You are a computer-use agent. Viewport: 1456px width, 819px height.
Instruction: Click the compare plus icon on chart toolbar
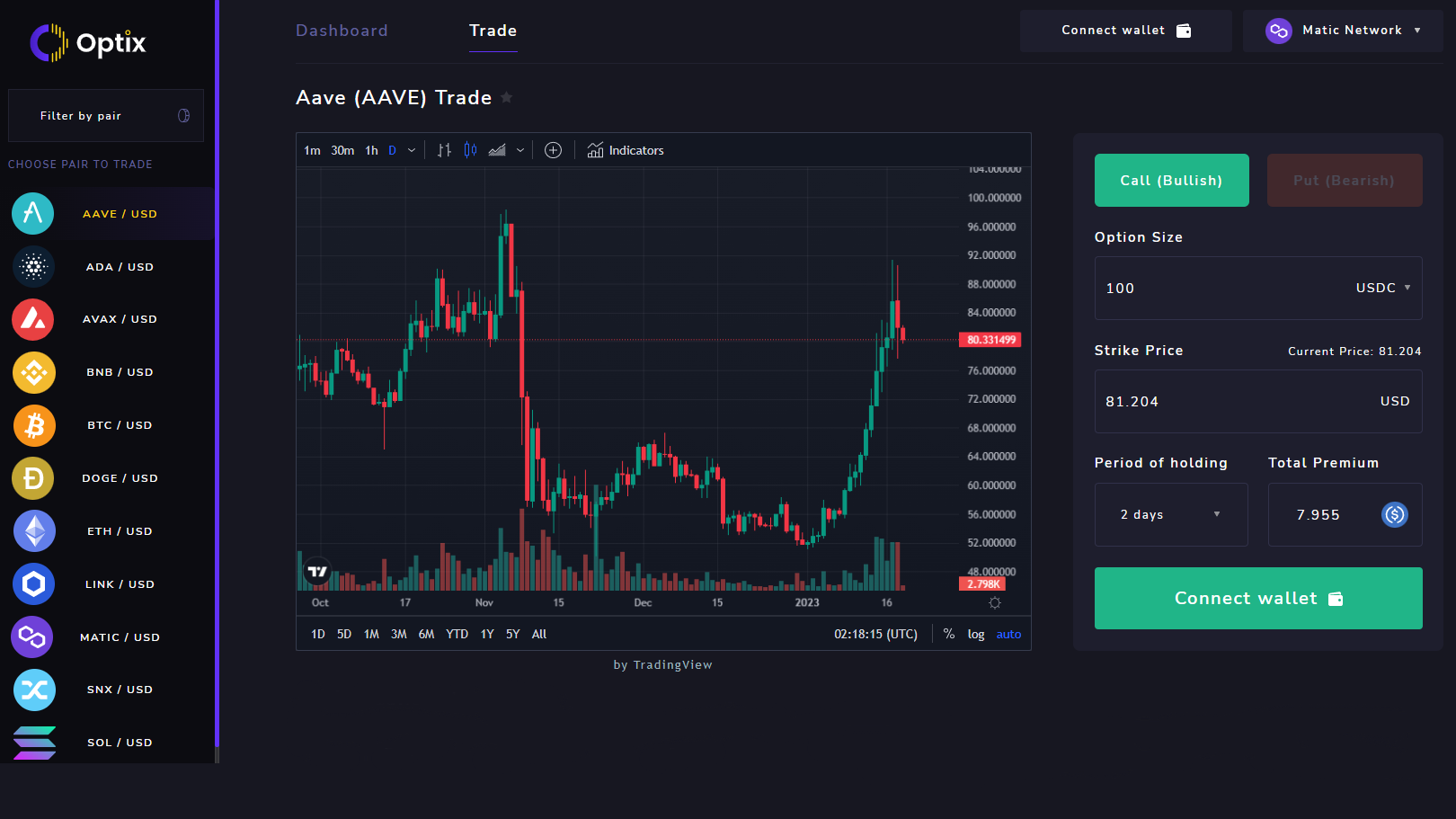553,150
